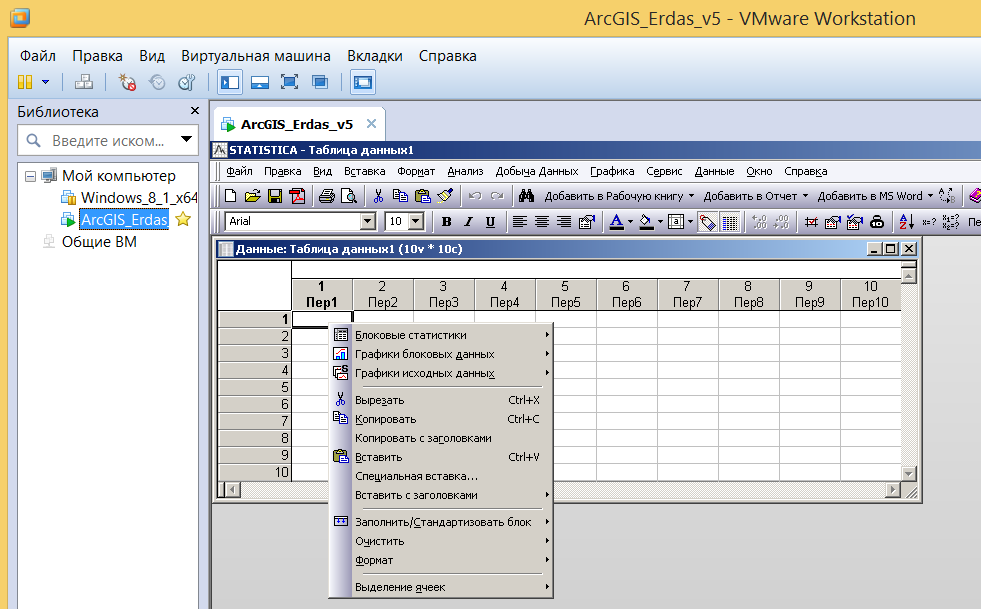Open Добавить в Рабочую книгу dropdown
This screenshot has width=981, height=609.
point(691,196)
